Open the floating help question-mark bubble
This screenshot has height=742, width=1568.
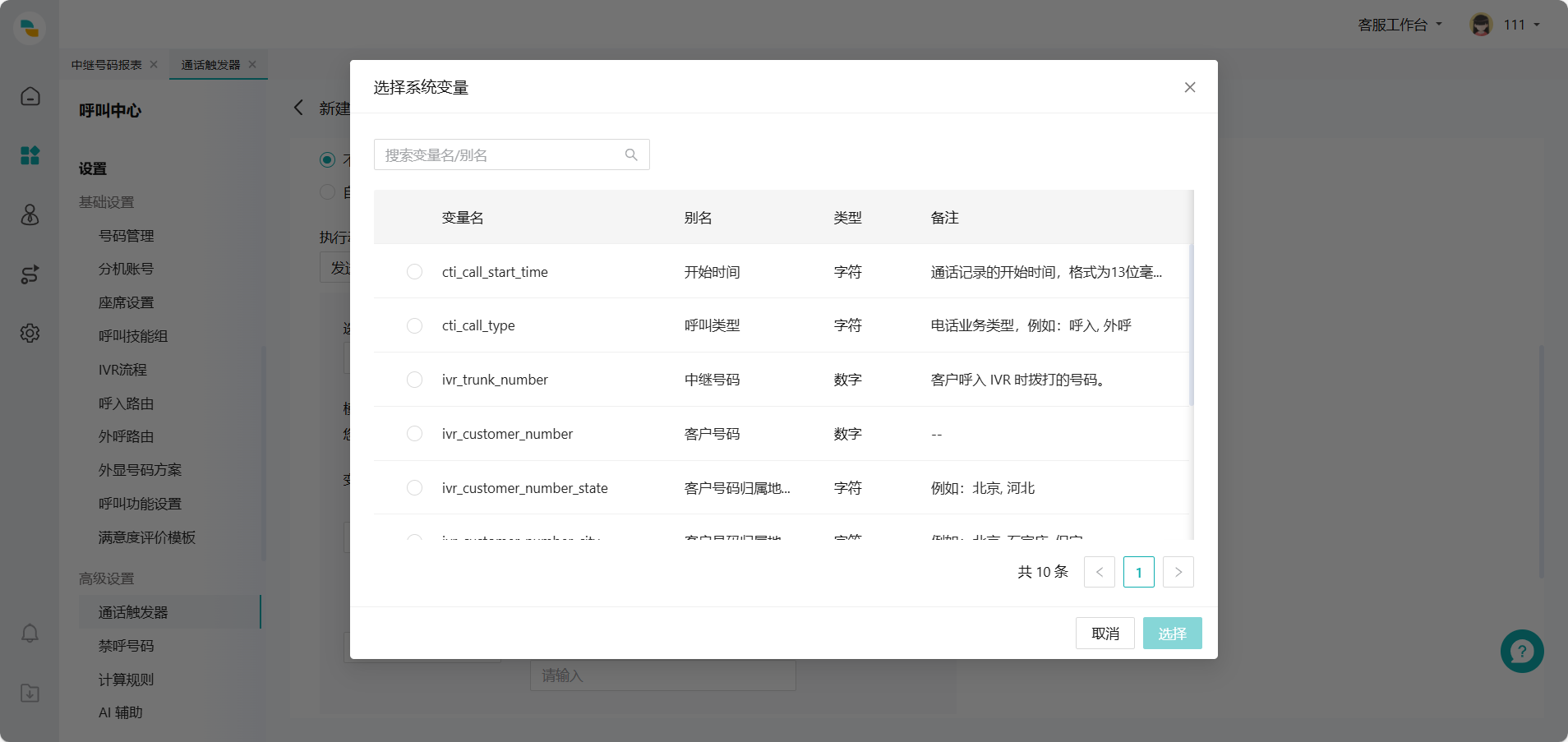coord(1521,651)
